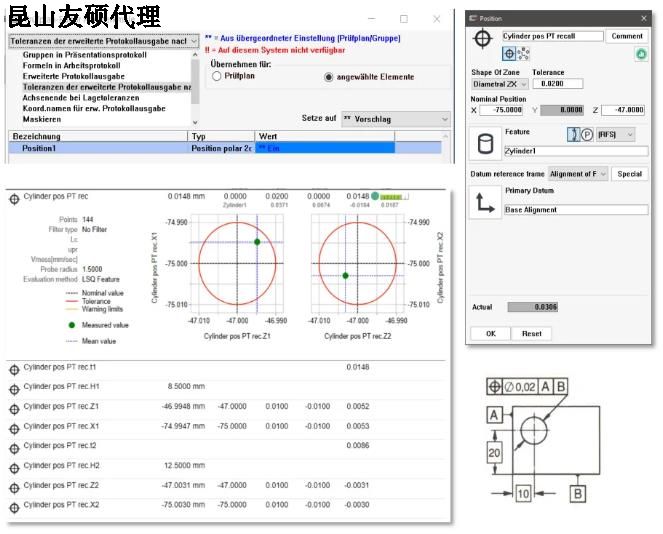This screenshot has width=663, height=534.
Task: Click the green icon below the Comment button
Action: click(x=640, y=54)
